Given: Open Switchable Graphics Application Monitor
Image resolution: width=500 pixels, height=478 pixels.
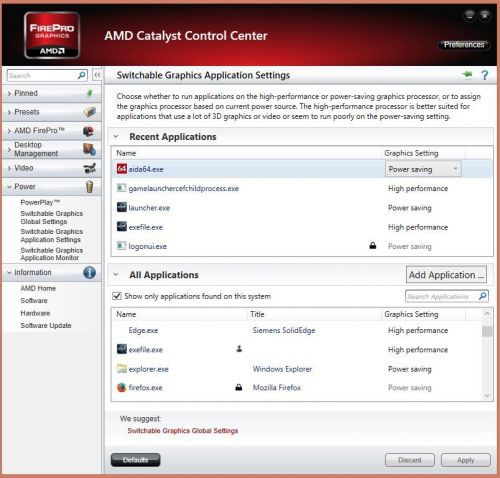Looking at the screenshot, I should (x=52, y=254).
